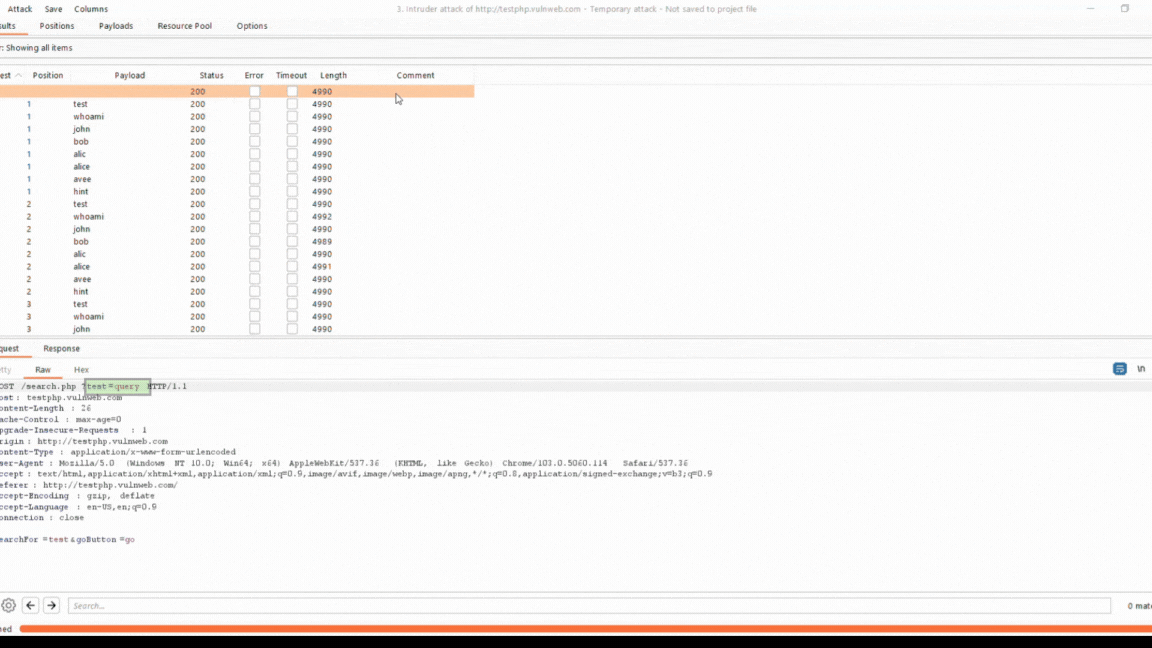Select position 1 payload hint row
The width and height of the screenshot is (1152, 648).
pos(237,192)
